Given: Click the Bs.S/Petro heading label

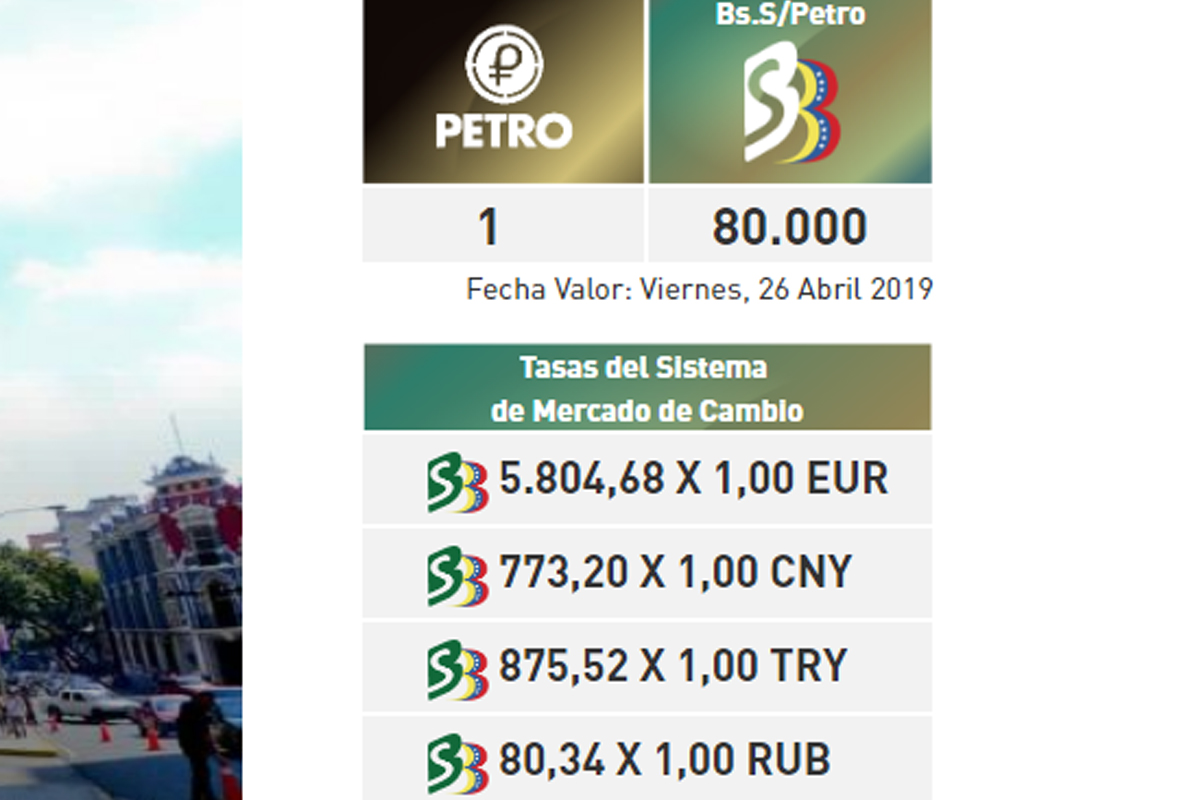Looking at the screenshot, I should coord(790,14).
